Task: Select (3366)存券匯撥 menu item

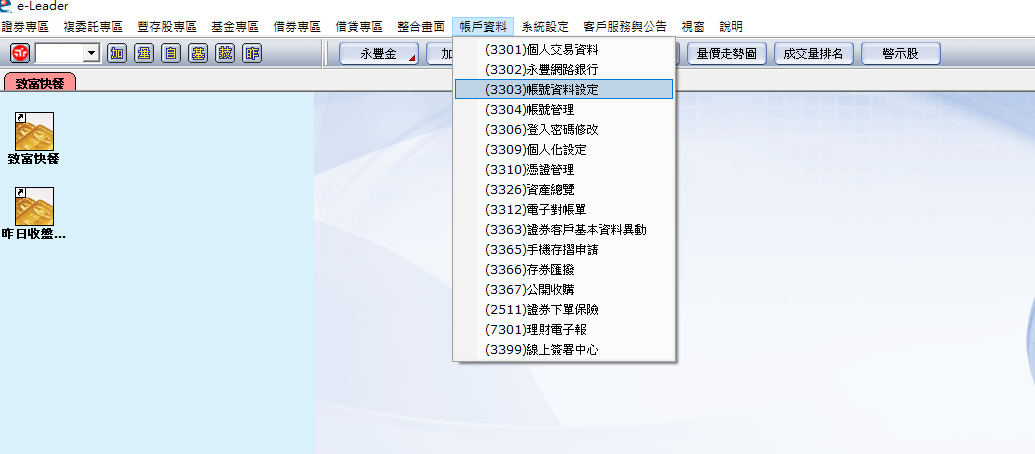Action: click(x=564, y=269)
